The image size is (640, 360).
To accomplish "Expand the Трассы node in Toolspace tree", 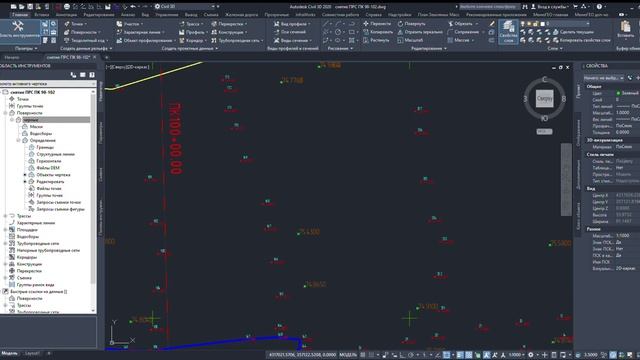I will click(5, 216).
